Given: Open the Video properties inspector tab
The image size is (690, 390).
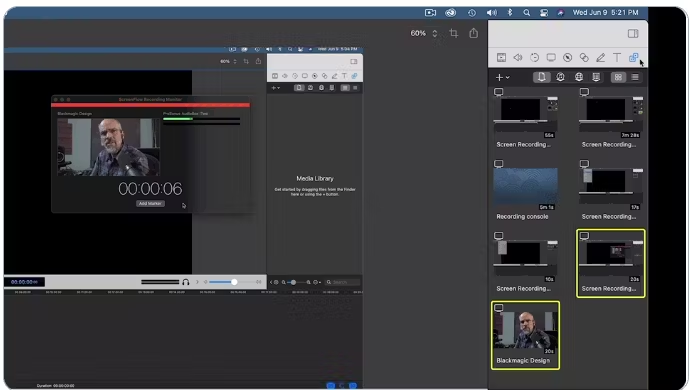Looking at the screenshot, I should [501, 58].
